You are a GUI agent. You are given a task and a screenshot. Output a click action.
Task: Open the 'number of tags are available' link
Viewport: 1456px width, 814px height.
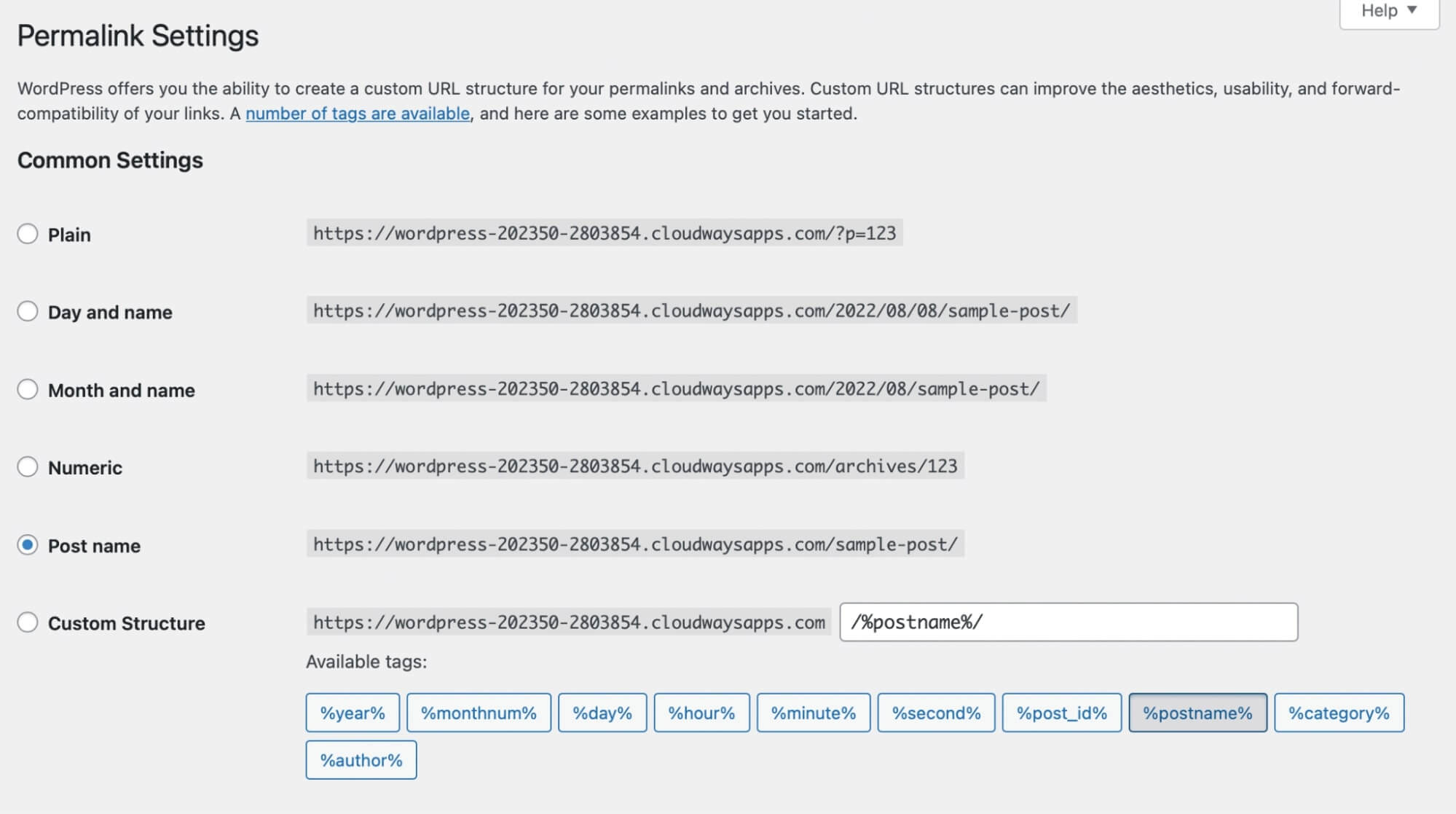[358, 114]
